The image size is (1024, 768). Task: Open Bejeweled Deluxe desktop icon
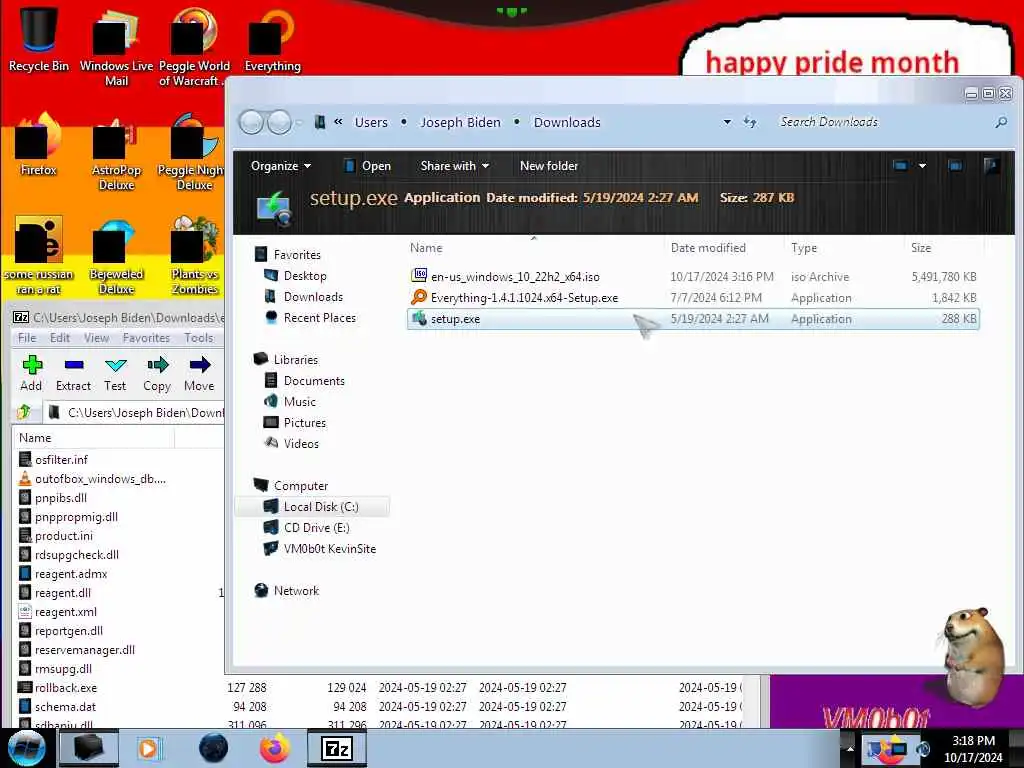pyautogui.click(x=116, y=256)
